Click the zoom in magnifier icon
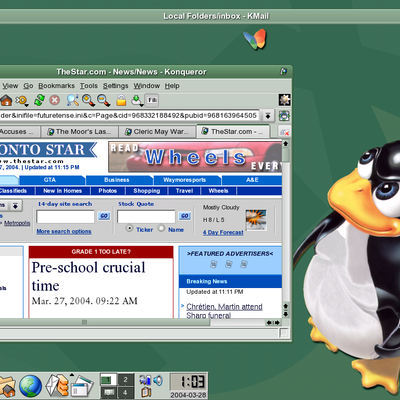 tap(88, 100)
